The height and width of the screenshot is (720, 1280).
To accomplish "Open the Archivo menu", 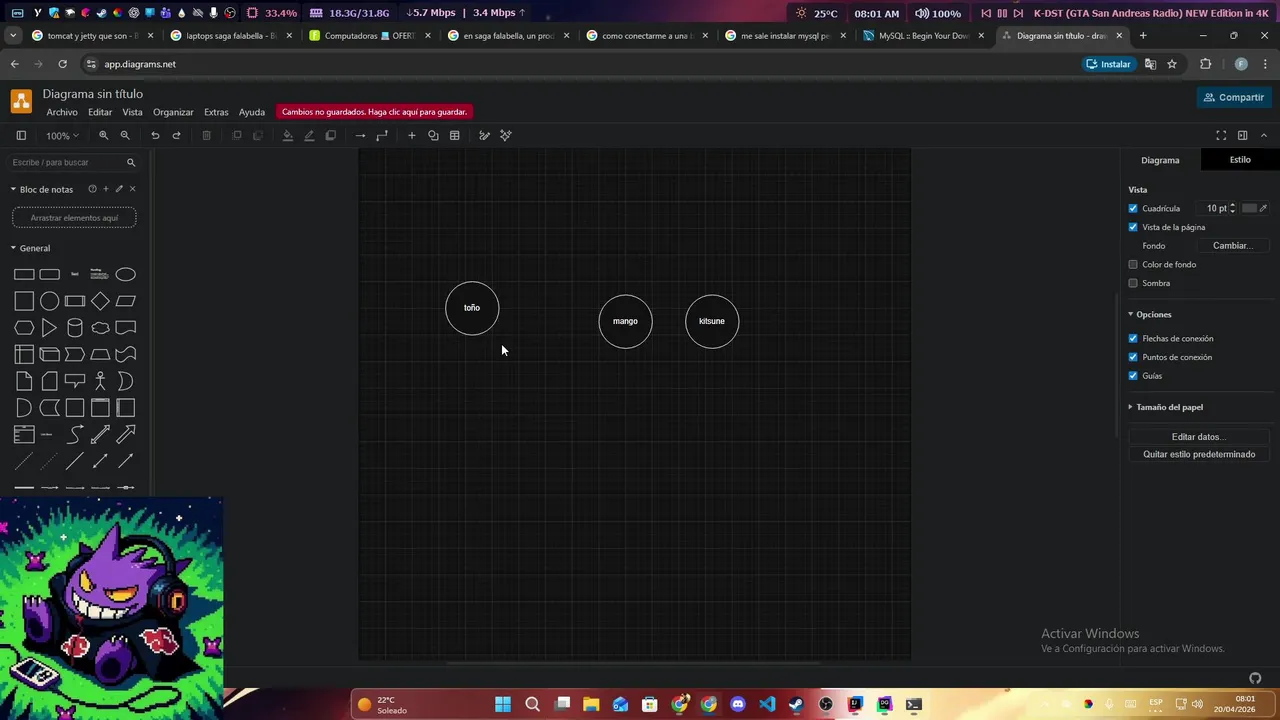I will point(62,112).
